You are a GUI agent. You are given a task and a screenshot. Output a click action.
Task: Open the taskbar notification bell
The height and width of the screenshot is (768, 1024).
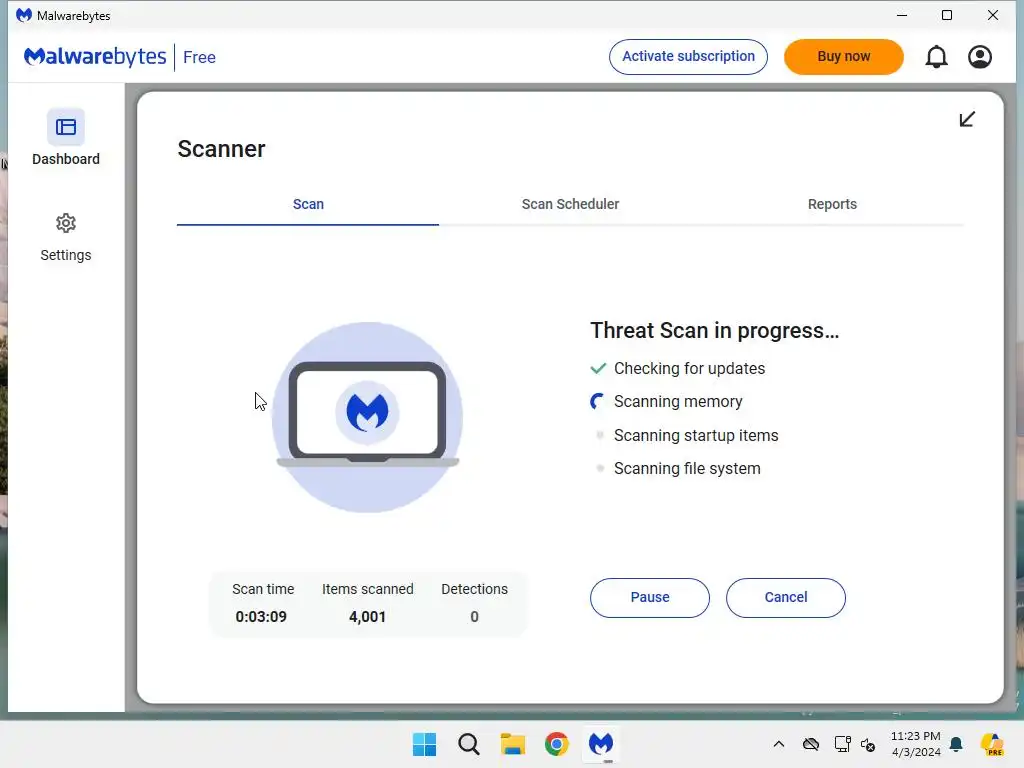[956, 744]
